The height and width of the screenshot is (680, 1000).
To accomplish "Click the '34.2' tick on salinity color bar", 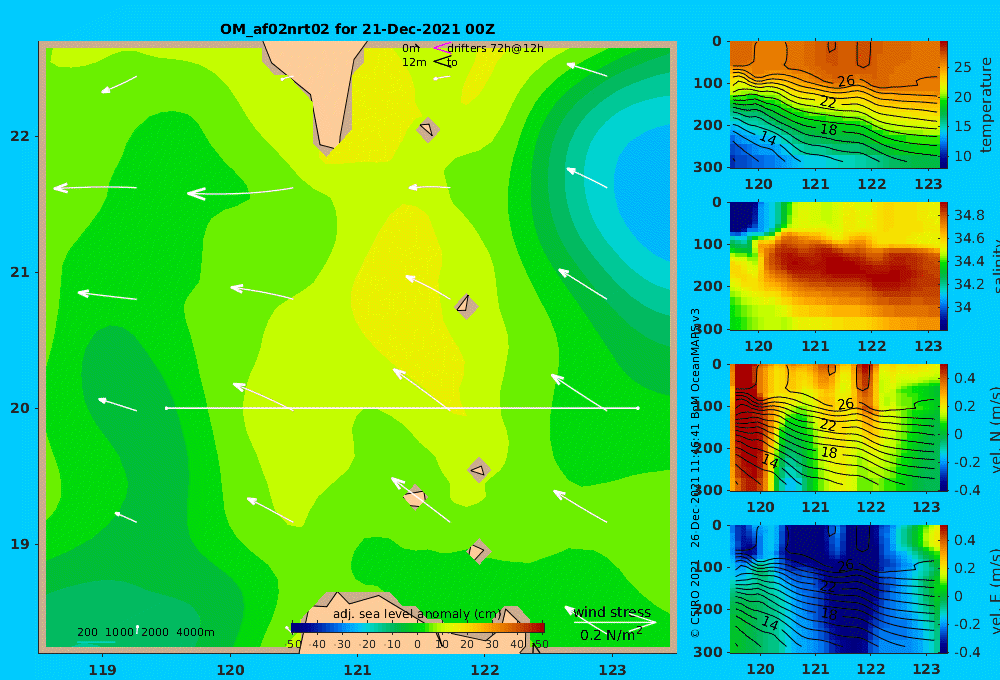I will pyautogui.click(x=969, y=284).
